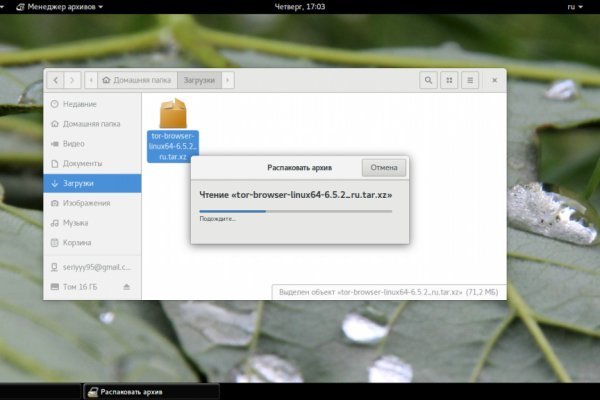Open the Менеджер архивов app menu
The height and width of the screenshot is (400, 600).
point(55,6)
